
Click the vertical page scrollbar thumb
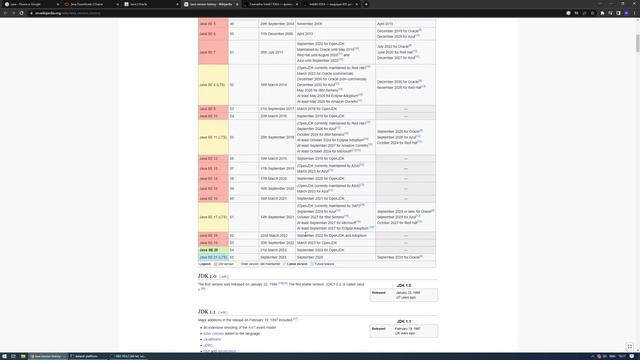637,43
